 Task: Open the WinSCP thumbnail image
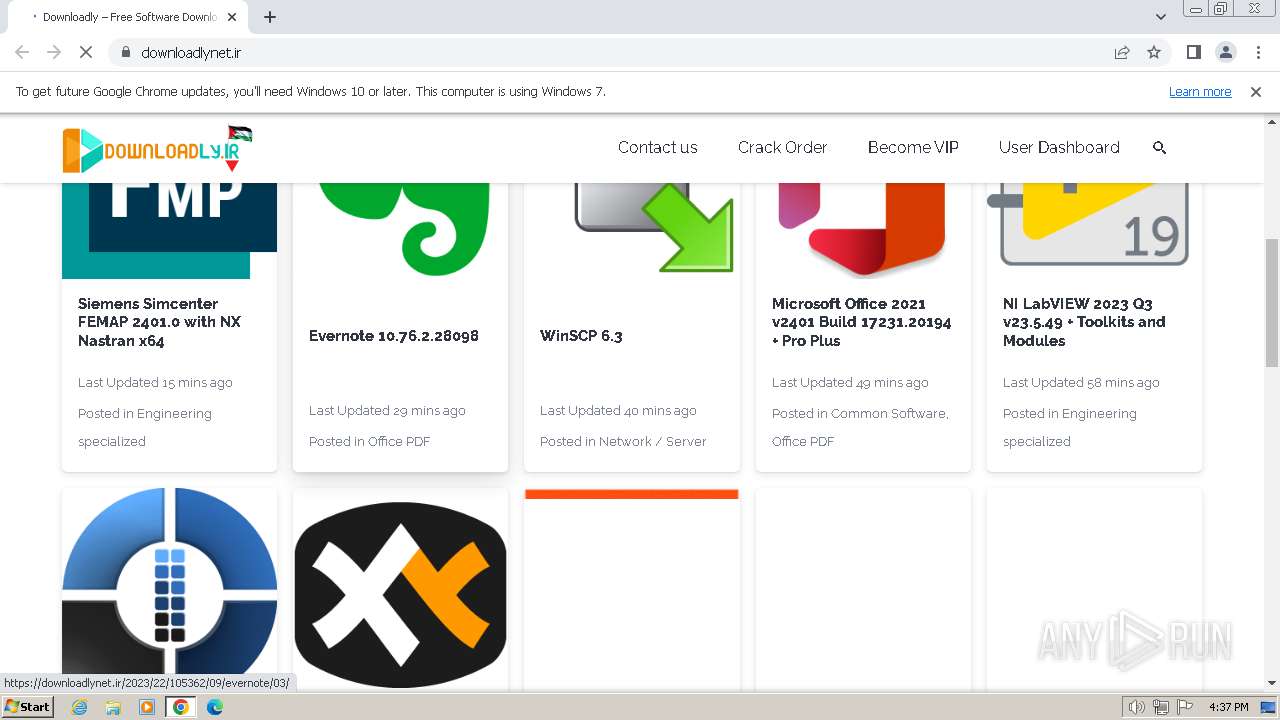(632, 230)
